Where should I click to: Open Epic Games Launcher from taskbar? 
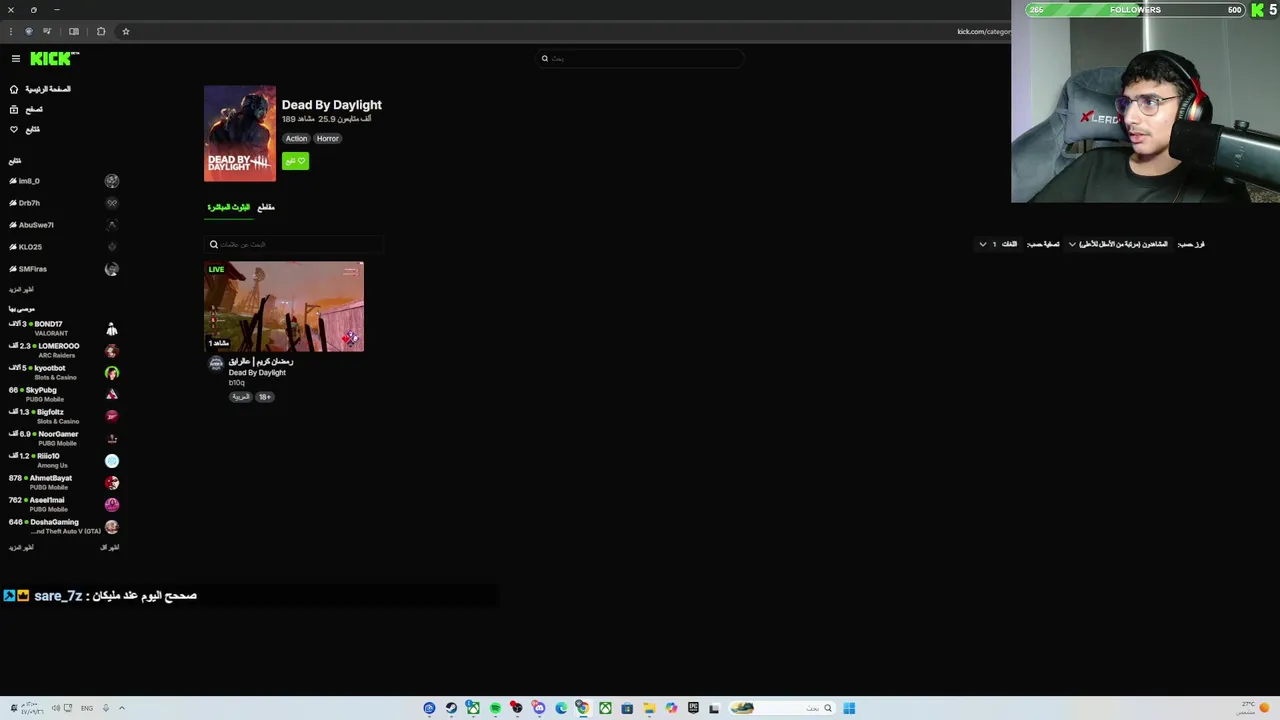click(x=693, y=708)
